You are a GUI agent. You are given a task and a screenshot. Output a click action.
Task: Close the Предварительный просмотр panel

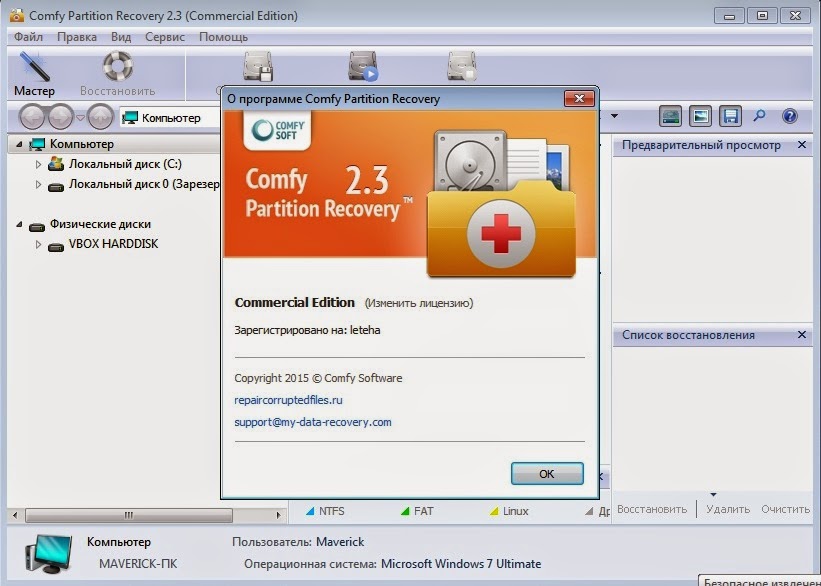tap(802, 145)
